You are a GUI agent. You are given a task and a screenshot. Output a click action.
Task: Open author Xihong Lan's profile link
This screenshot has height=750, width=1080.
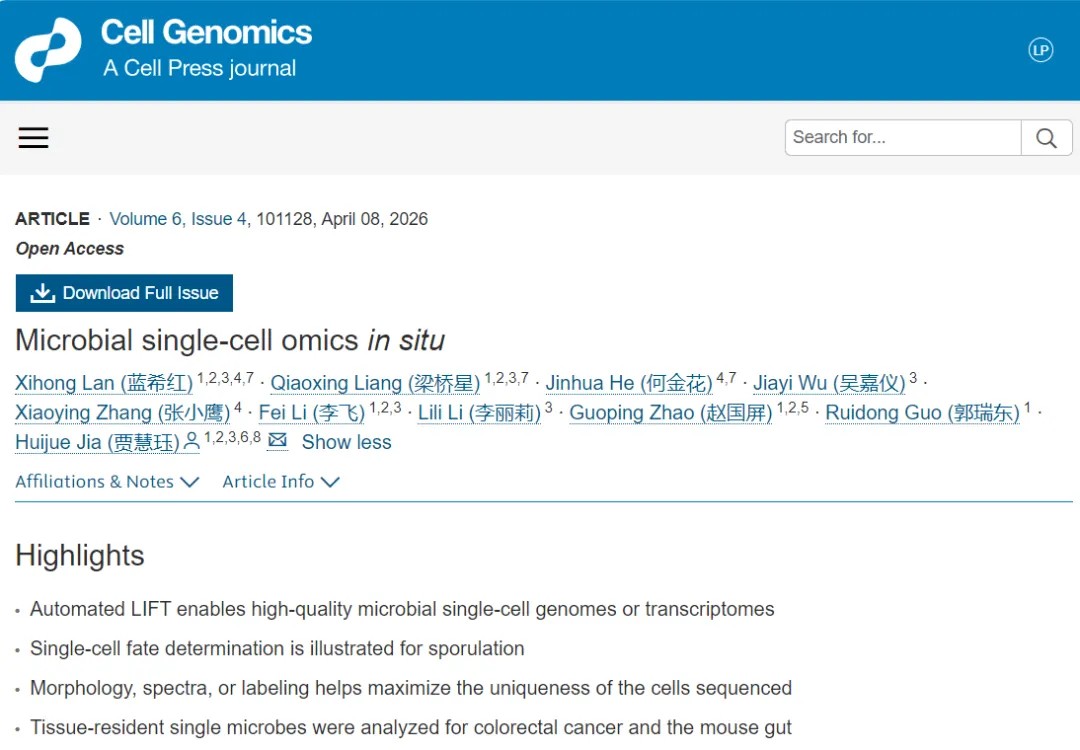tap(103, 383)
